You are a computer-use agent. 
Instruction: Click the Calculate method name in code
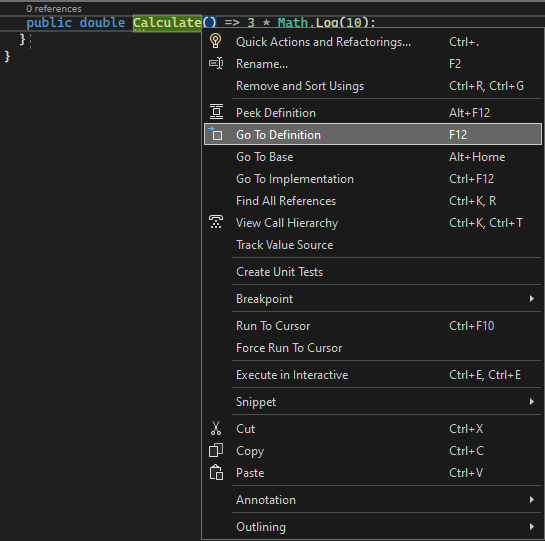pos(167,23)
